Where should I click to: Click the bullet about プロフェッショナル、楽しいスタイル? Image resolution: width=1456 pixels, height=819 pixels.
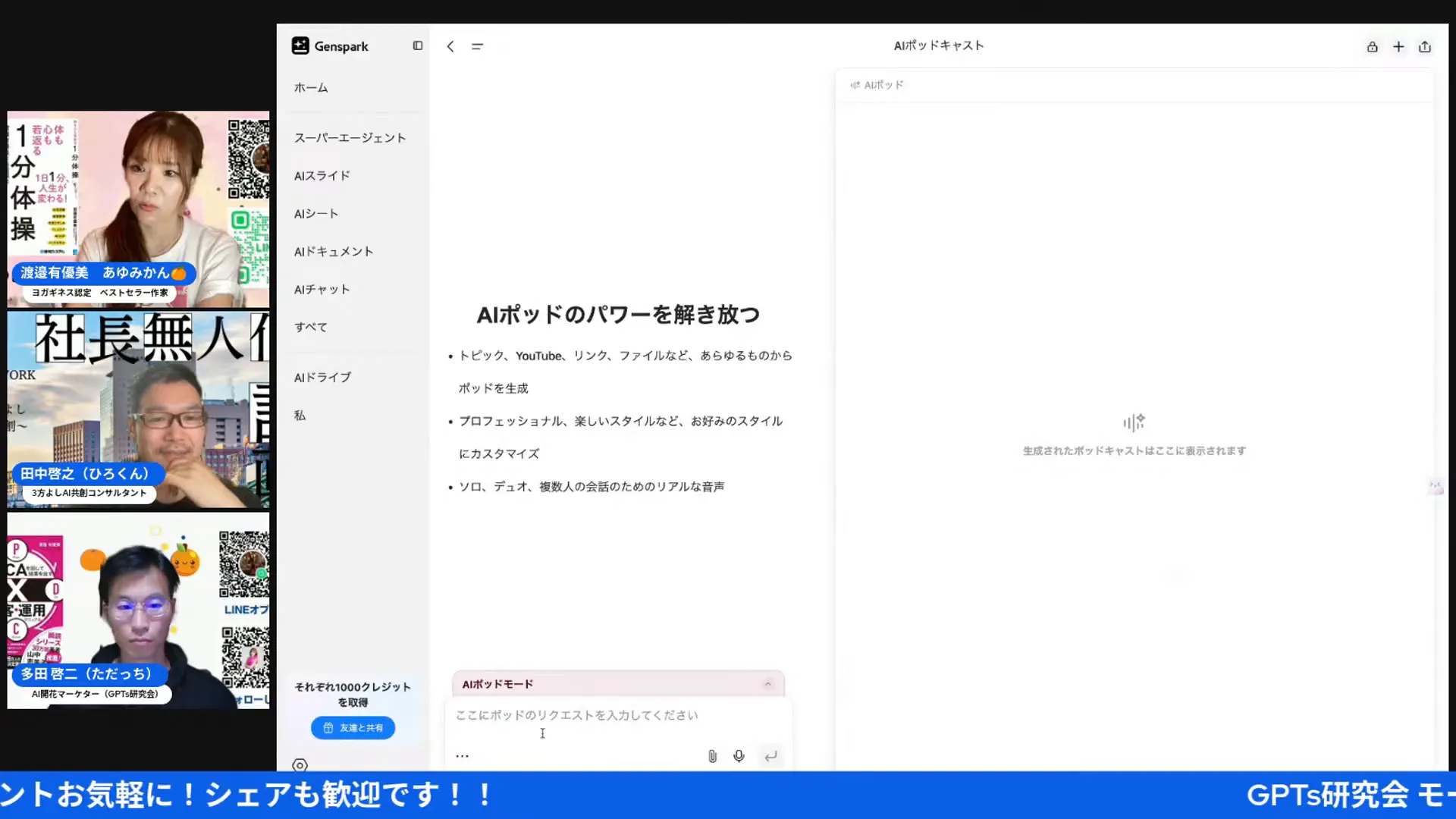pos(620,438)
